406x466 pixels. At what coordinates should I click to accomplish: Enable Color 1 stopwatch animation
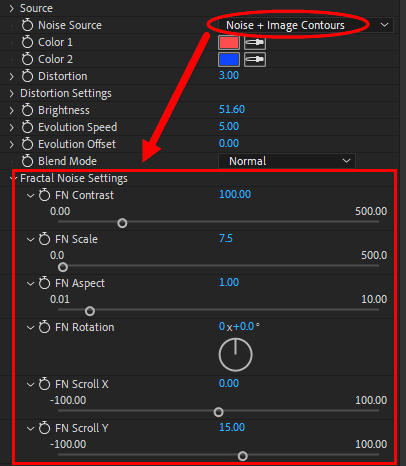[27, 42]
